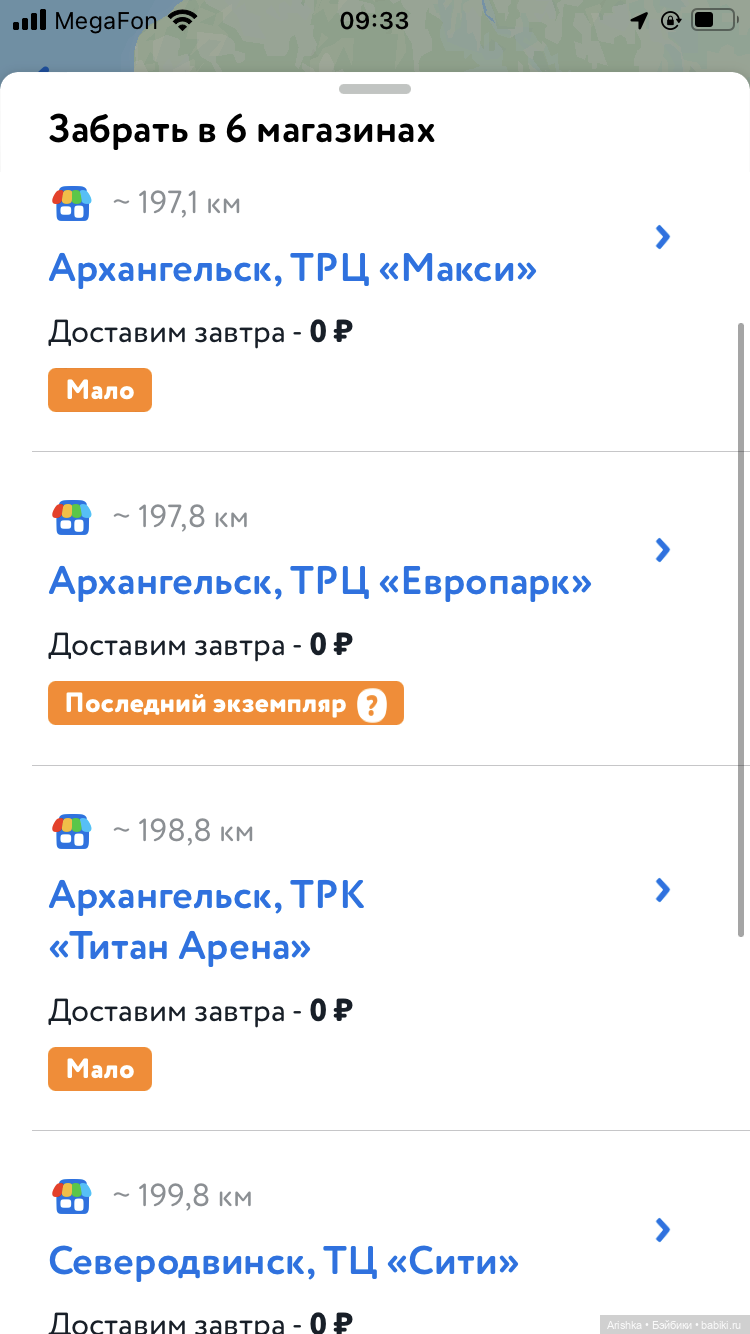
Task: Expand Северодвинск ТЦ «Сити» chevron
Action: 662,1230
